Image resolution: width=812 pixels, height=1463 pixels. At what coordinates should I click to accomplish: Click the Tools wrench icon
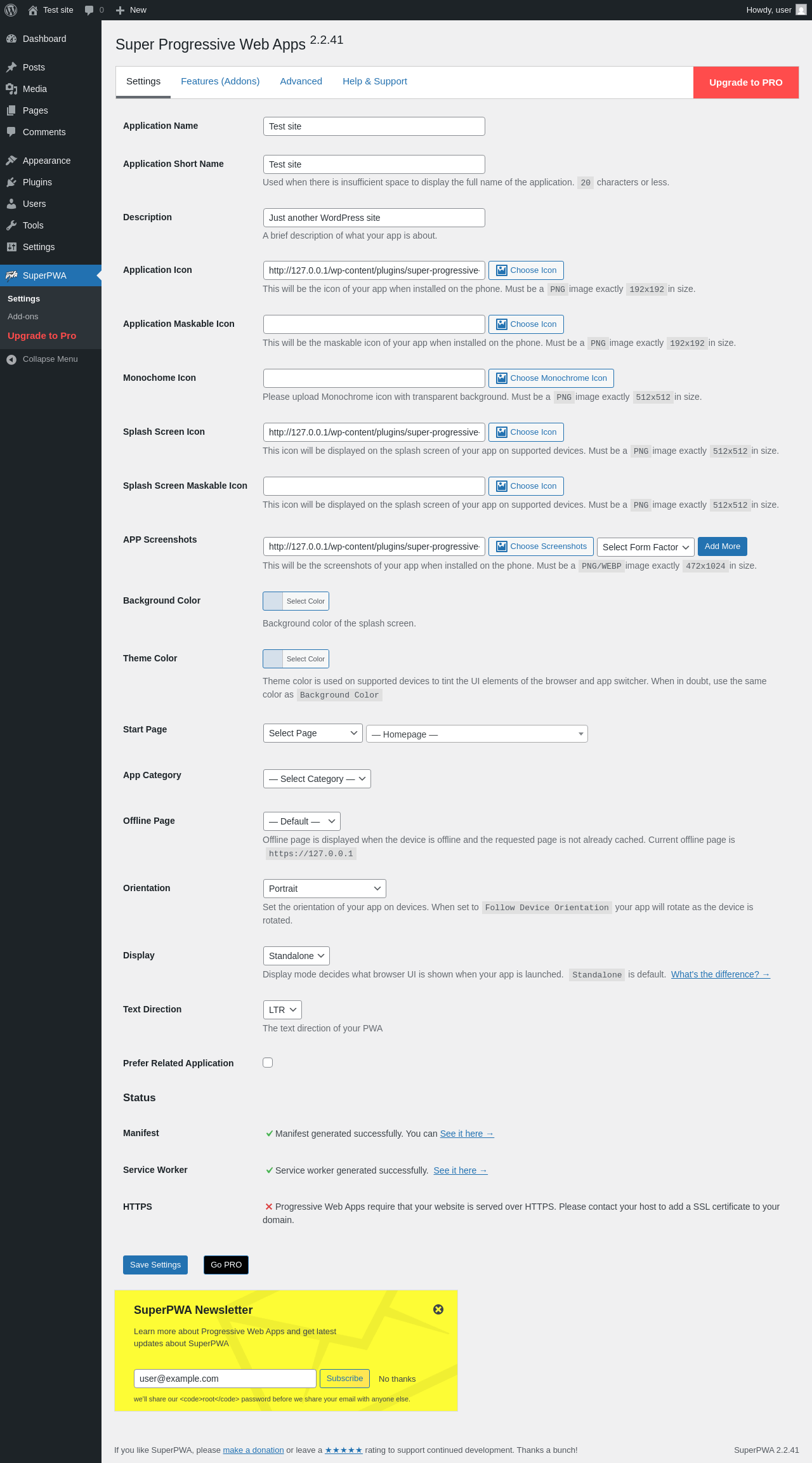coord(11,225)
